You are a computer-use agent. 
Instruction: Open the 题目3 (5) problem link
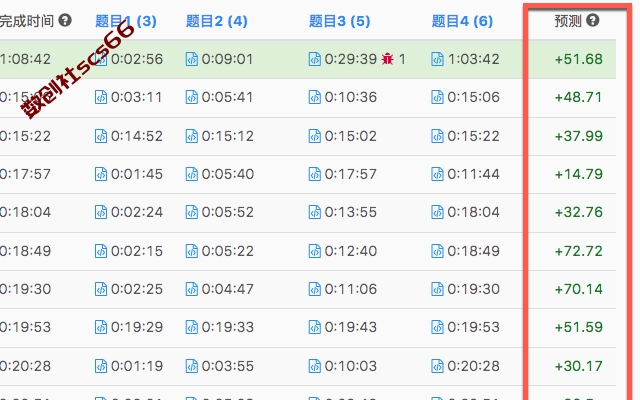(x=340, y=21)
